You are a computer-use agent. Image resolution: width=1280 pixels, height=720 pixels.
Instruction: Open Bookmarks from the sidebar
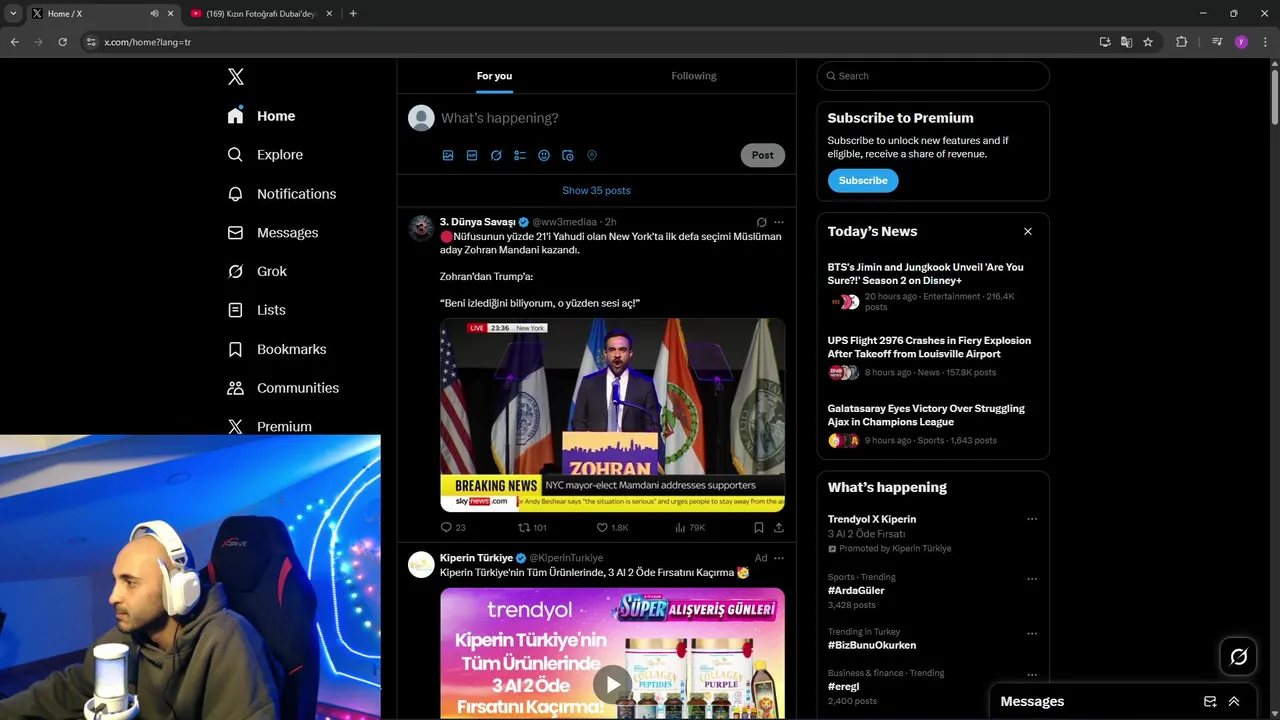point(276,349)
